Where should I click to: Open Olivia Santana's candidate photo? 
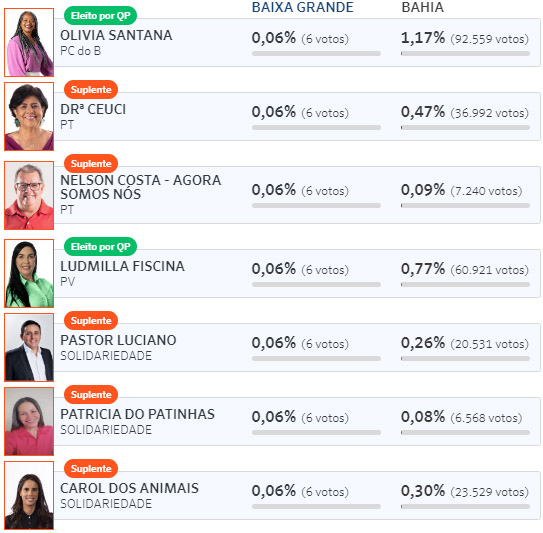[29, 42]
